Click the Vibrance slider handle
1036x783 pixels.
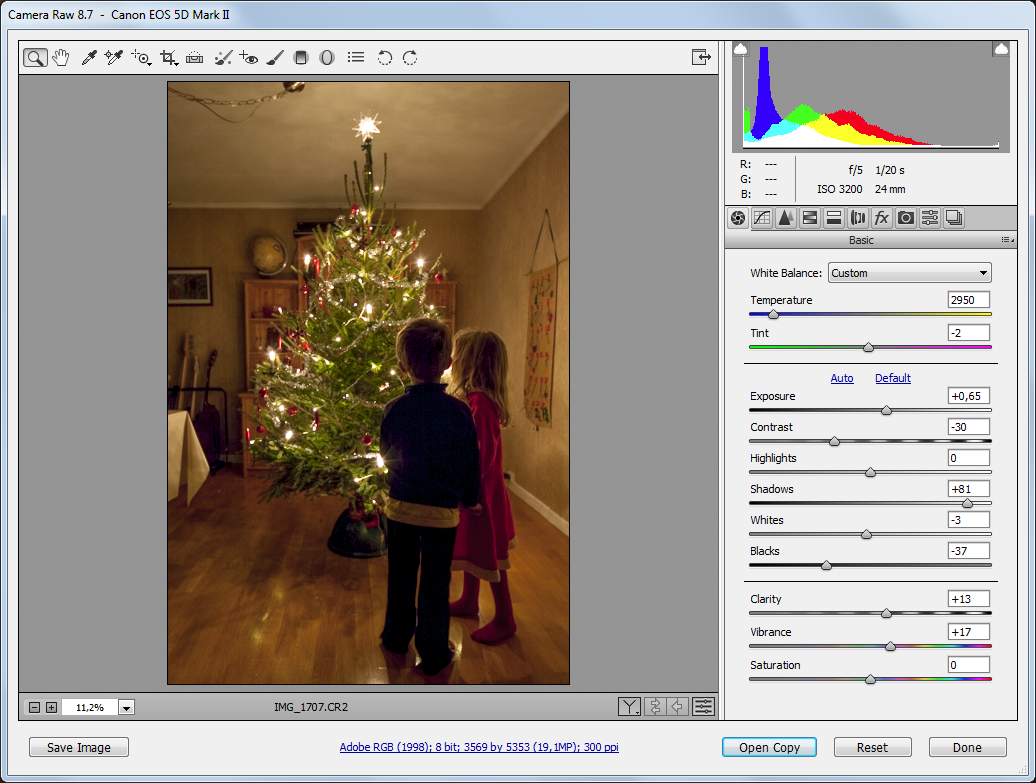(x=890, y=646)
